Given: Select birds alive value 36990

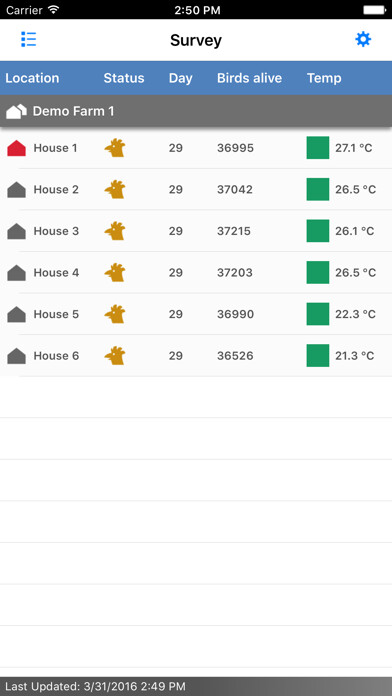Looking at the screenshot, I should [235, 314].
